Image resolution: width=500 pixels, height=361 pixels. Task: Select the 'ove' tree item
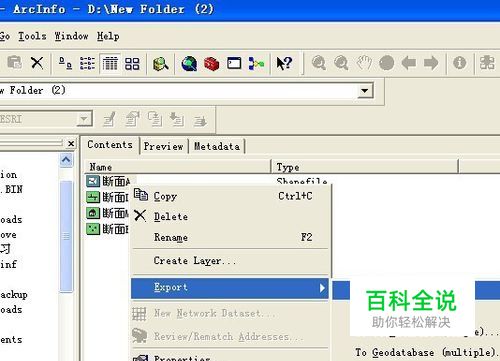(8, 235)
